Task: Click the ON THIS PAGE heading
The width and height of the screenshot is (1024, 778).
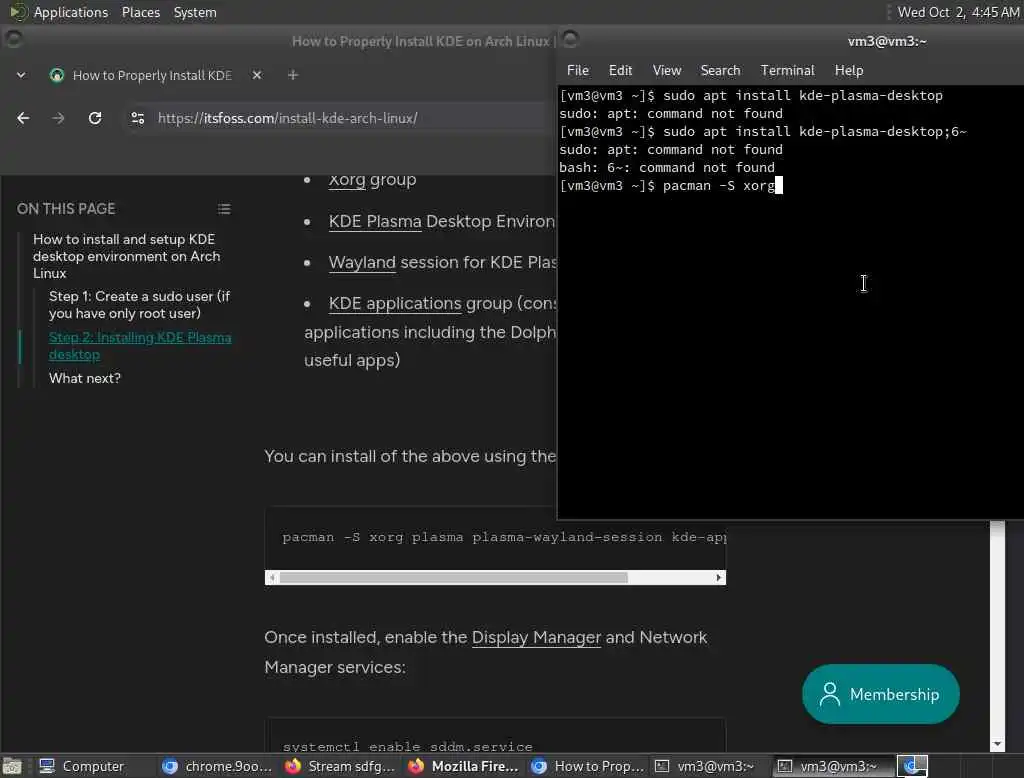Action: pos(66,209)
